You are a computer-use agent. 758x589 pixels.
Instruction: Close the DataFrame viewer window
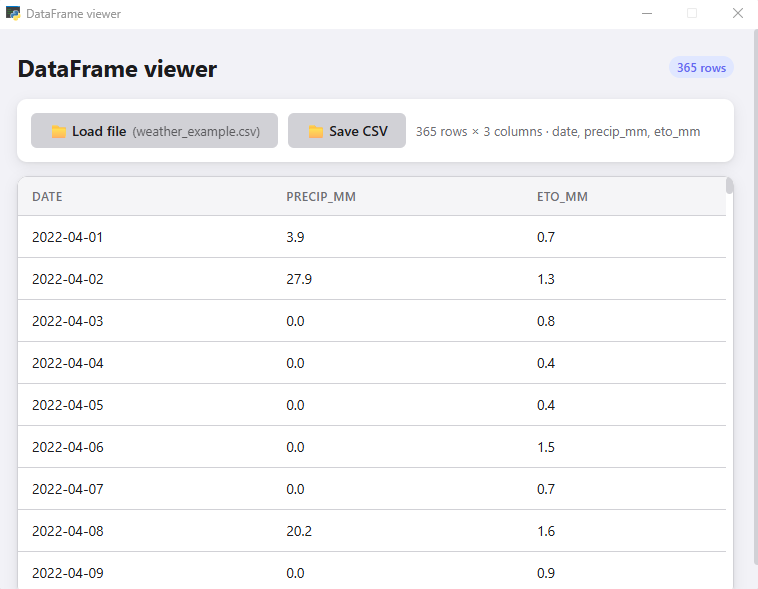coord(738,14)
